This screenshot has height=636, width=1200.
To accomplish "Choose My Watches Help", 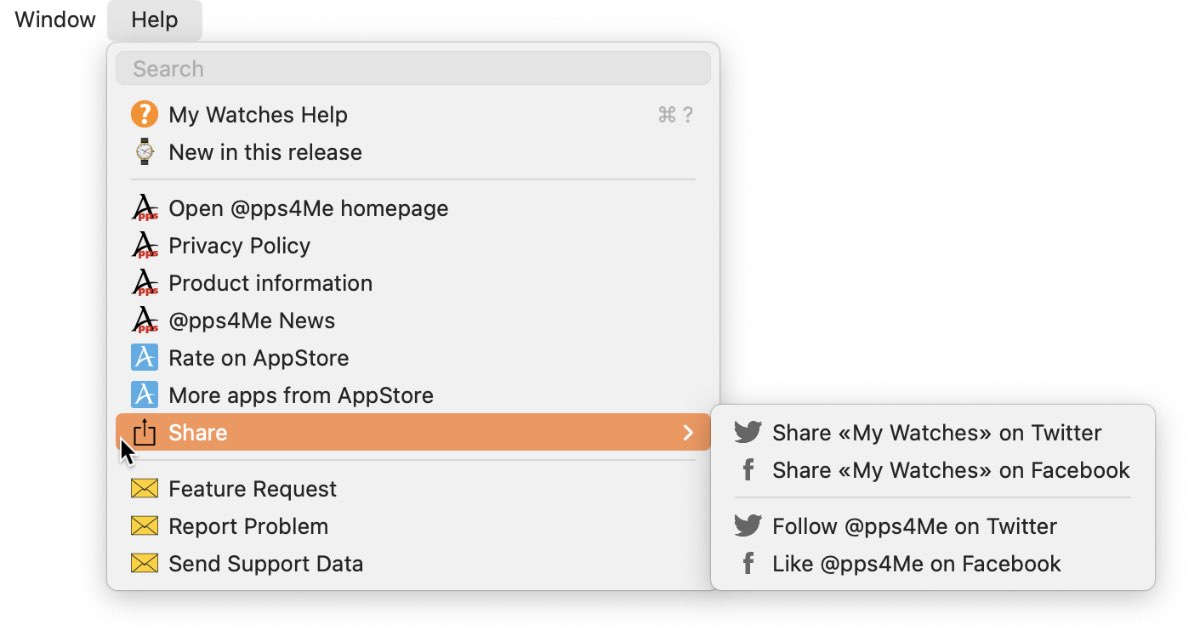I will coord(413,115).
